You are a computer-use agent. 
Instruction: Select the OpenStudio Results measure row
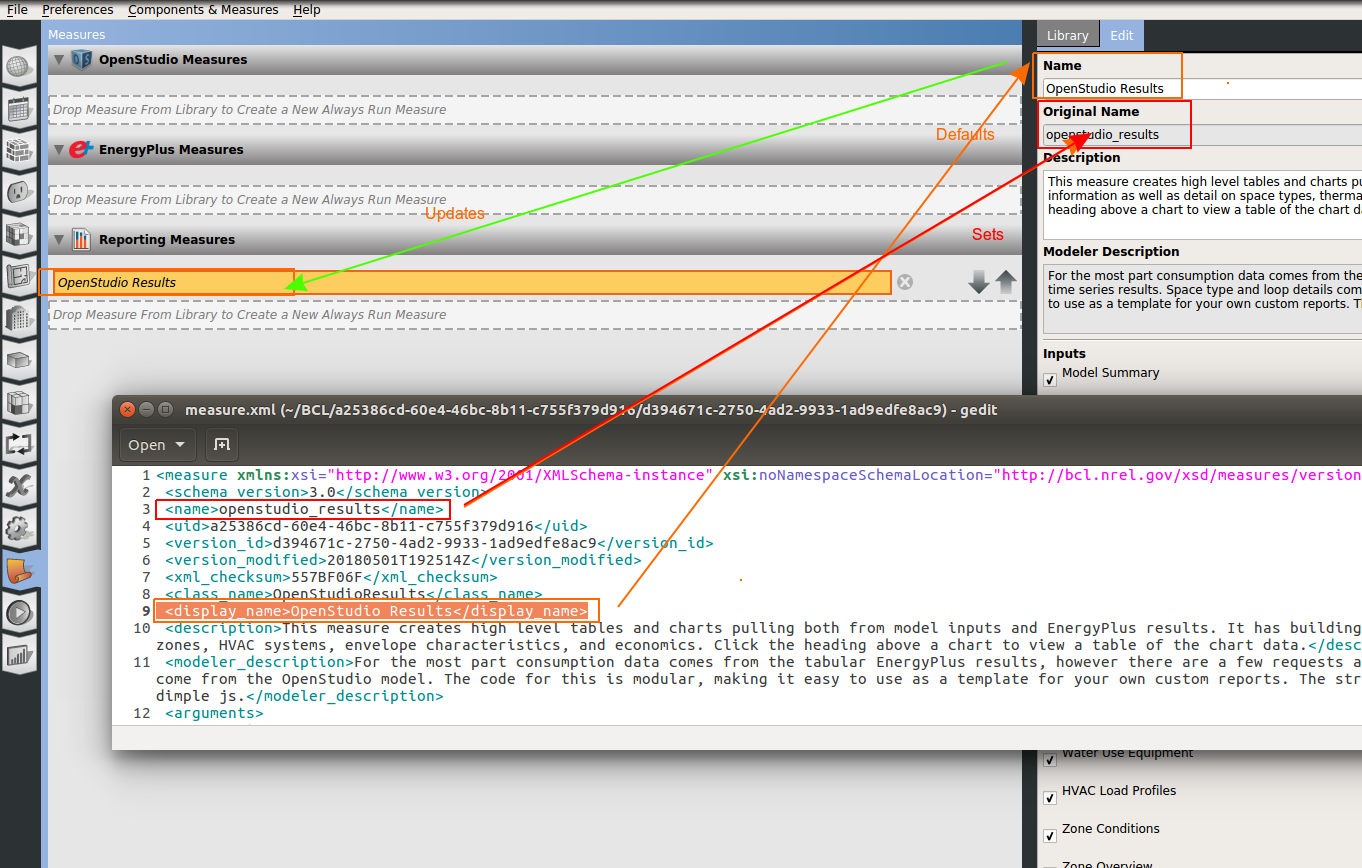470,282
